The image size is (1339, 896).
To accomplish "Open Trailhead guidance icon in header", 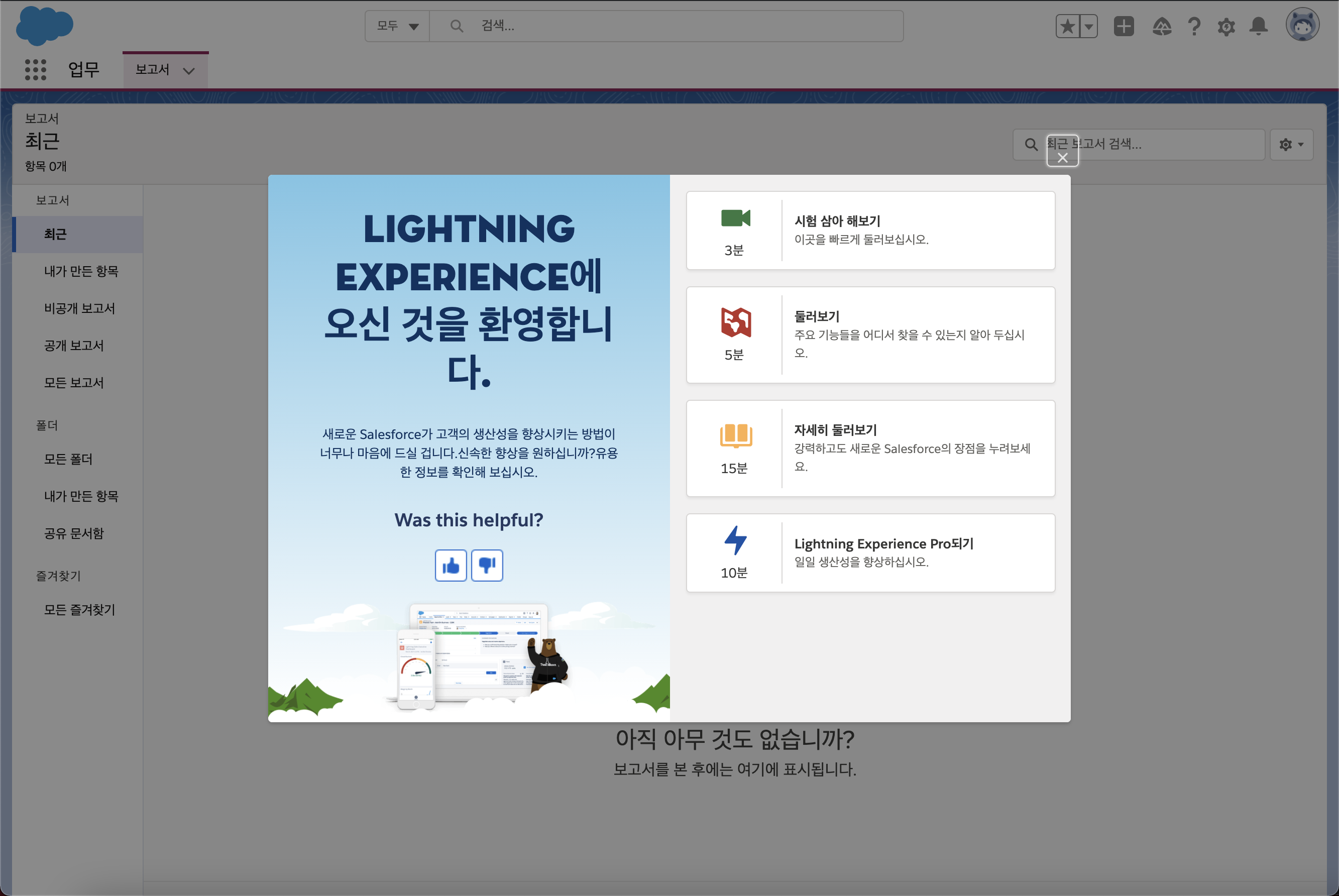I will [x=1162, y=26].
